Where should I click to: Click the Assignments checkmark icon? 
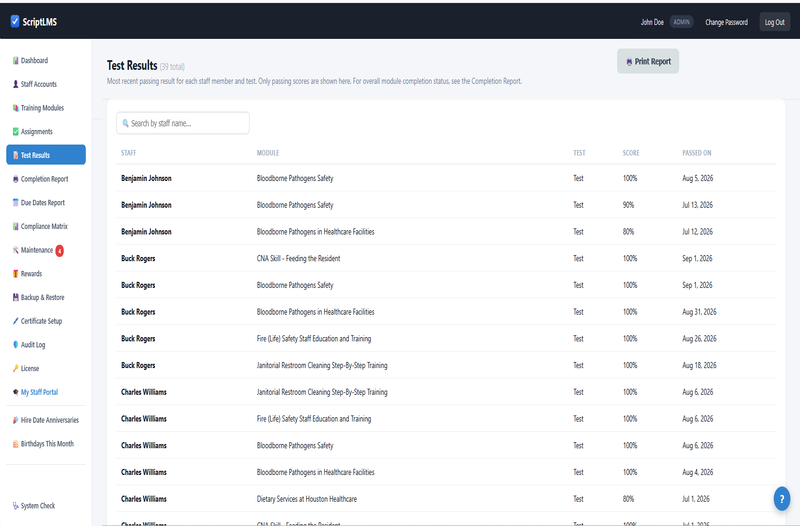(x=15, y=132)
